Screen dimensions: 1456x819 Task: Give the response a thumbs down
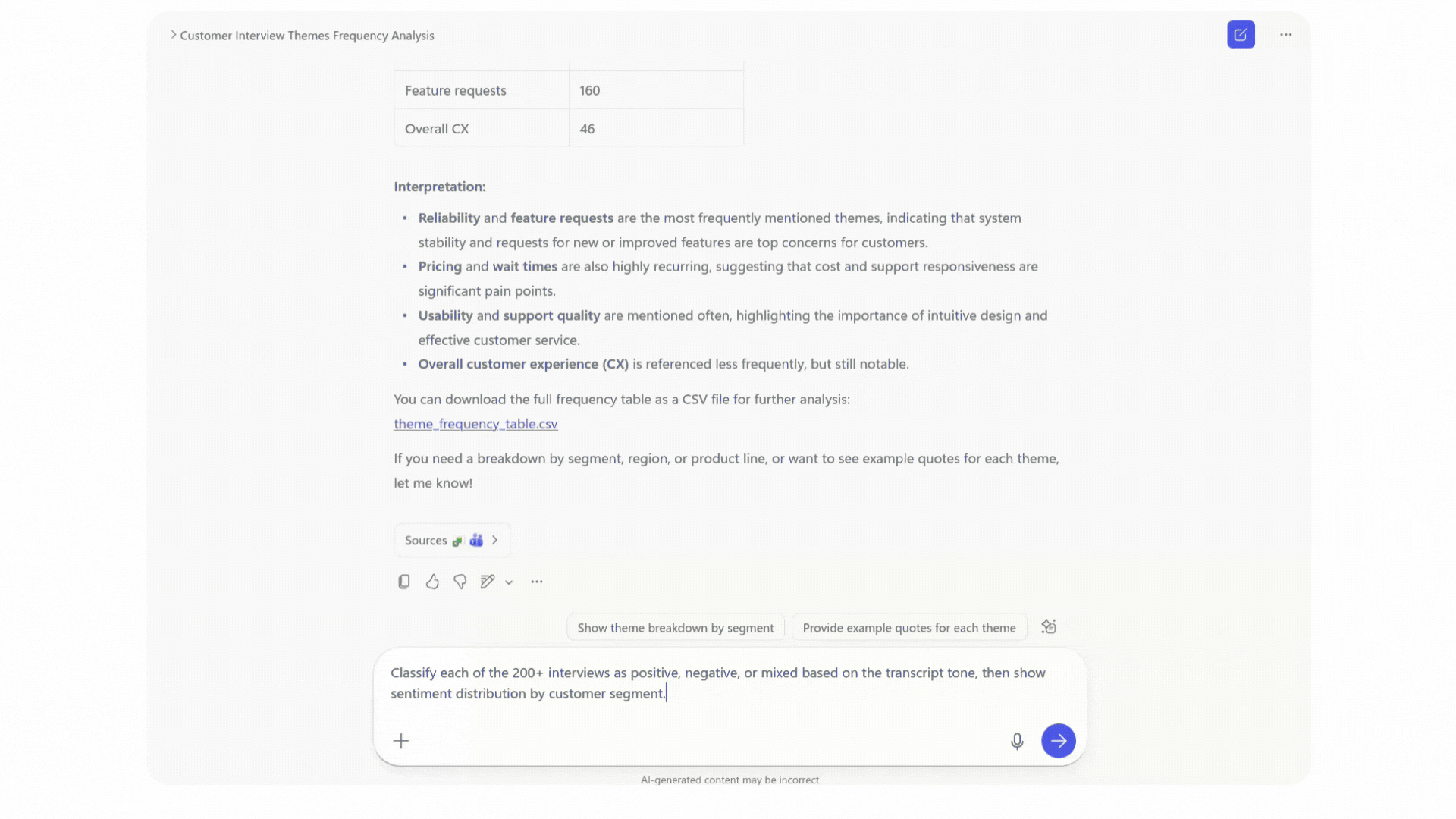pyautogui.click(x=460, y=582)
